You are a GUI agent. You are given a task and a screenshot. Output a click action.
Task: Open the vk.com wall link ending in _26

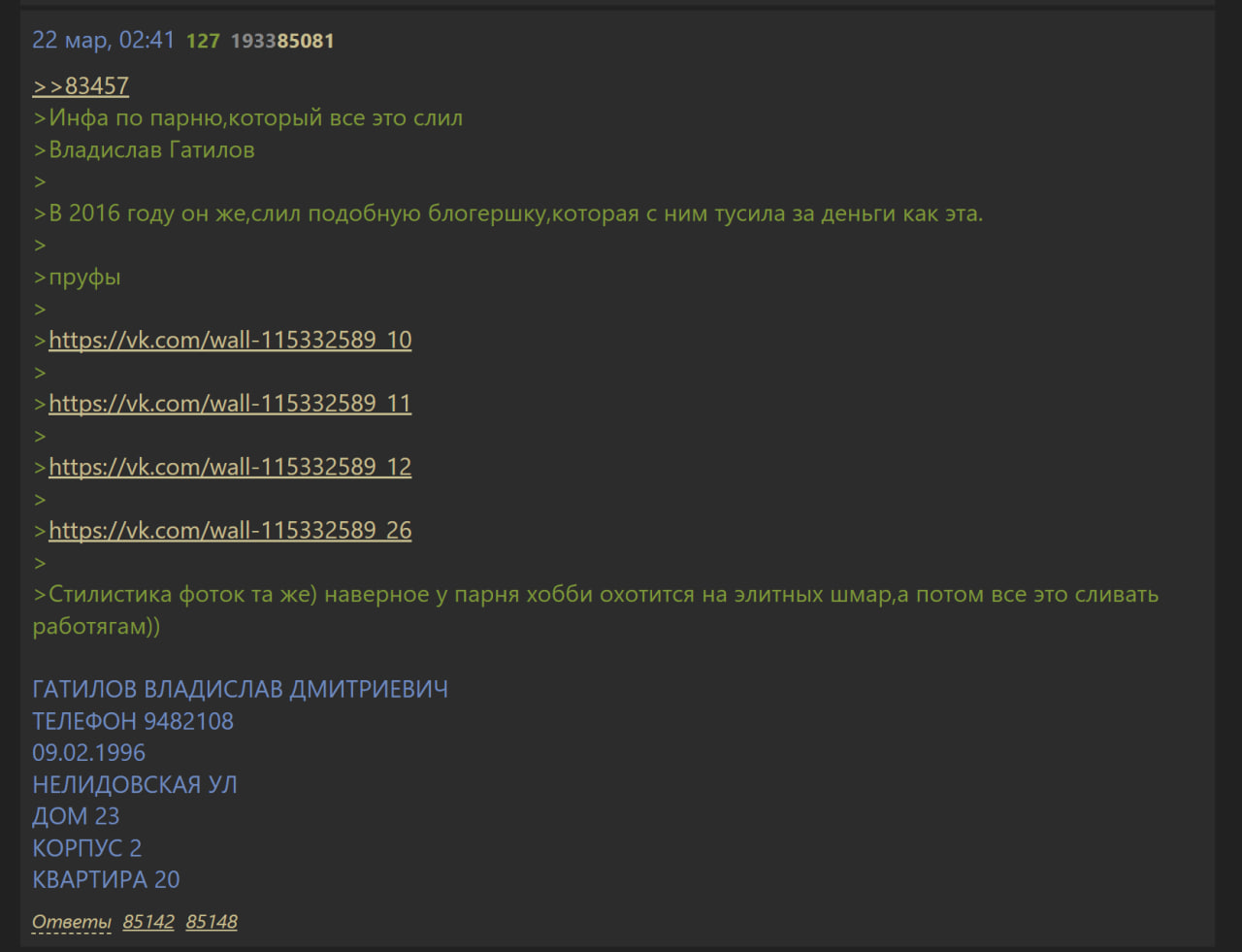[x=230, y=530]
